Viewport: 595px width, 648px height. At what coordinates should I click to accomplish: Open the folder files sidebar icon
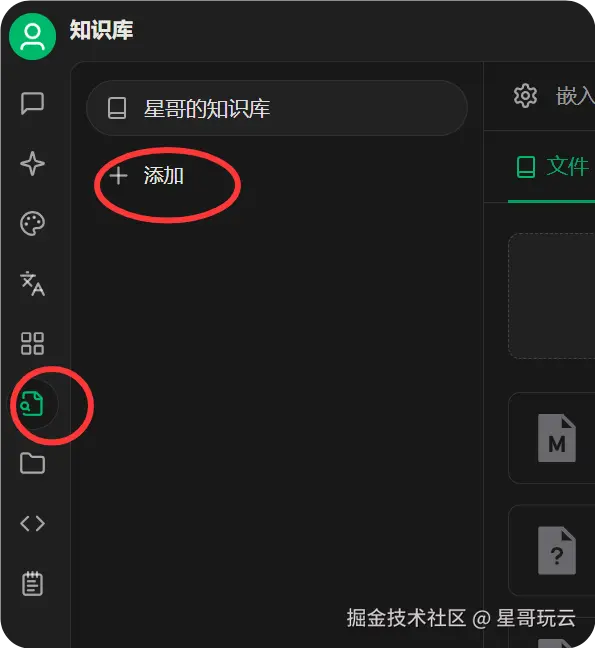(33, 463)
